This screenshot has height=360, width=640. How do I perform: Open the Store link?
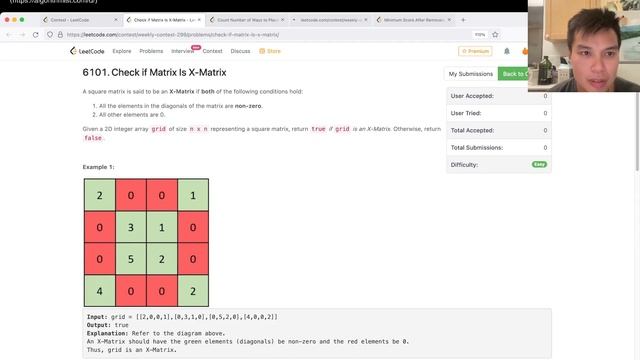click(270, 51)
